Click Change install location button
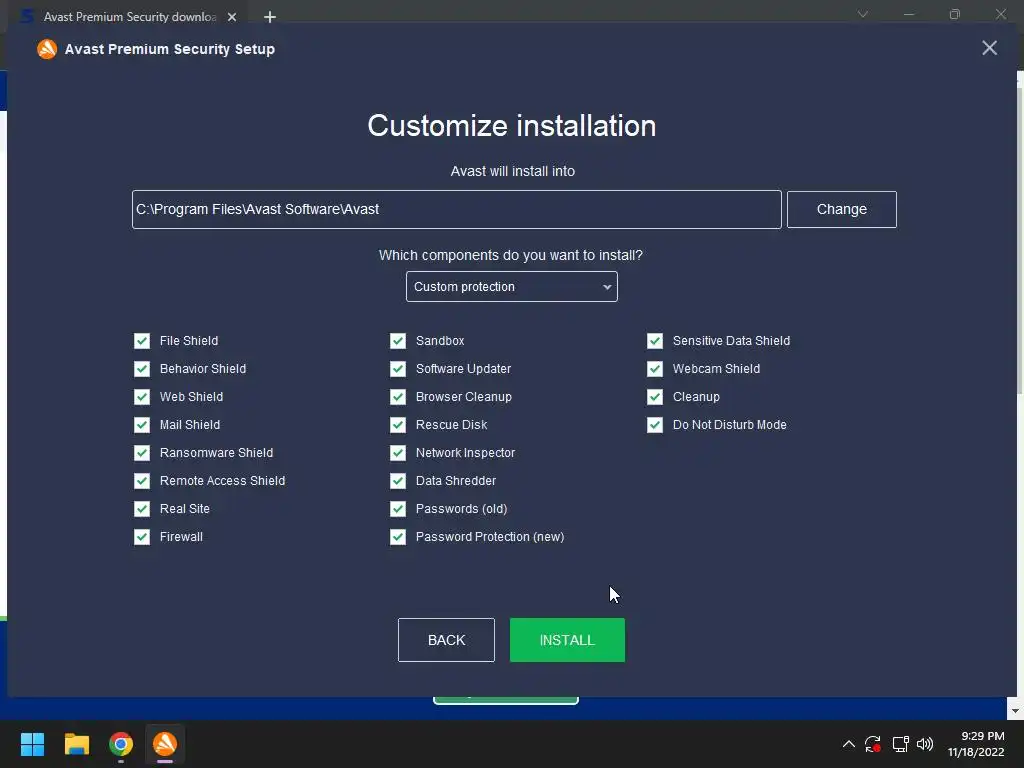Viewport: 1024px width, 768px height. click(x=842, y=210)
